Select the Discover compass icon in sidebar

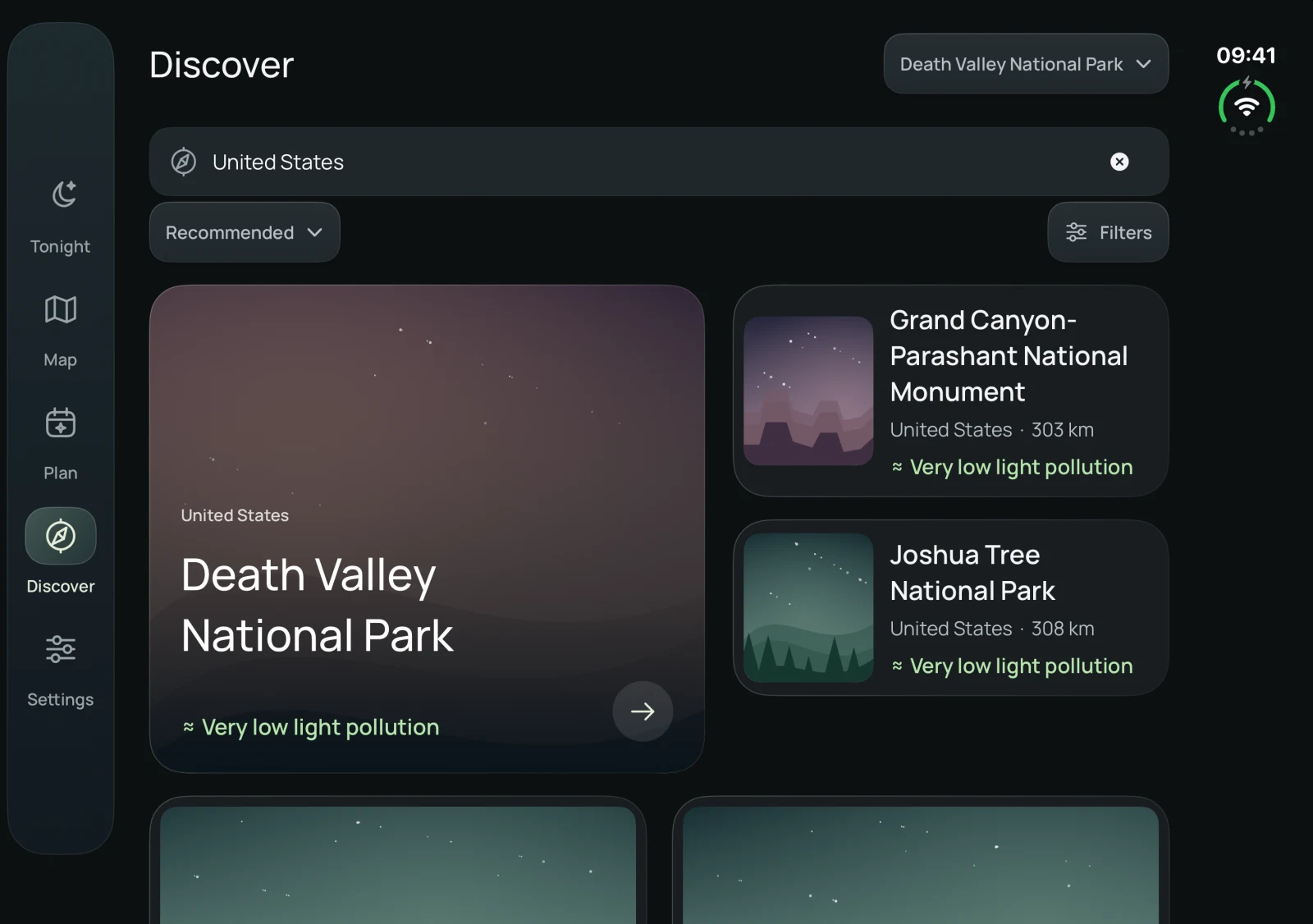click(61, 536)
